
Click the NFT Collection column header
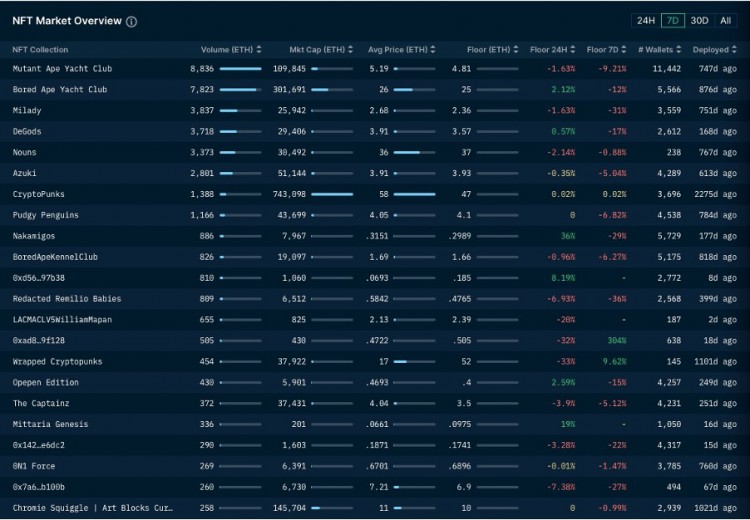[x=40, y=49]
